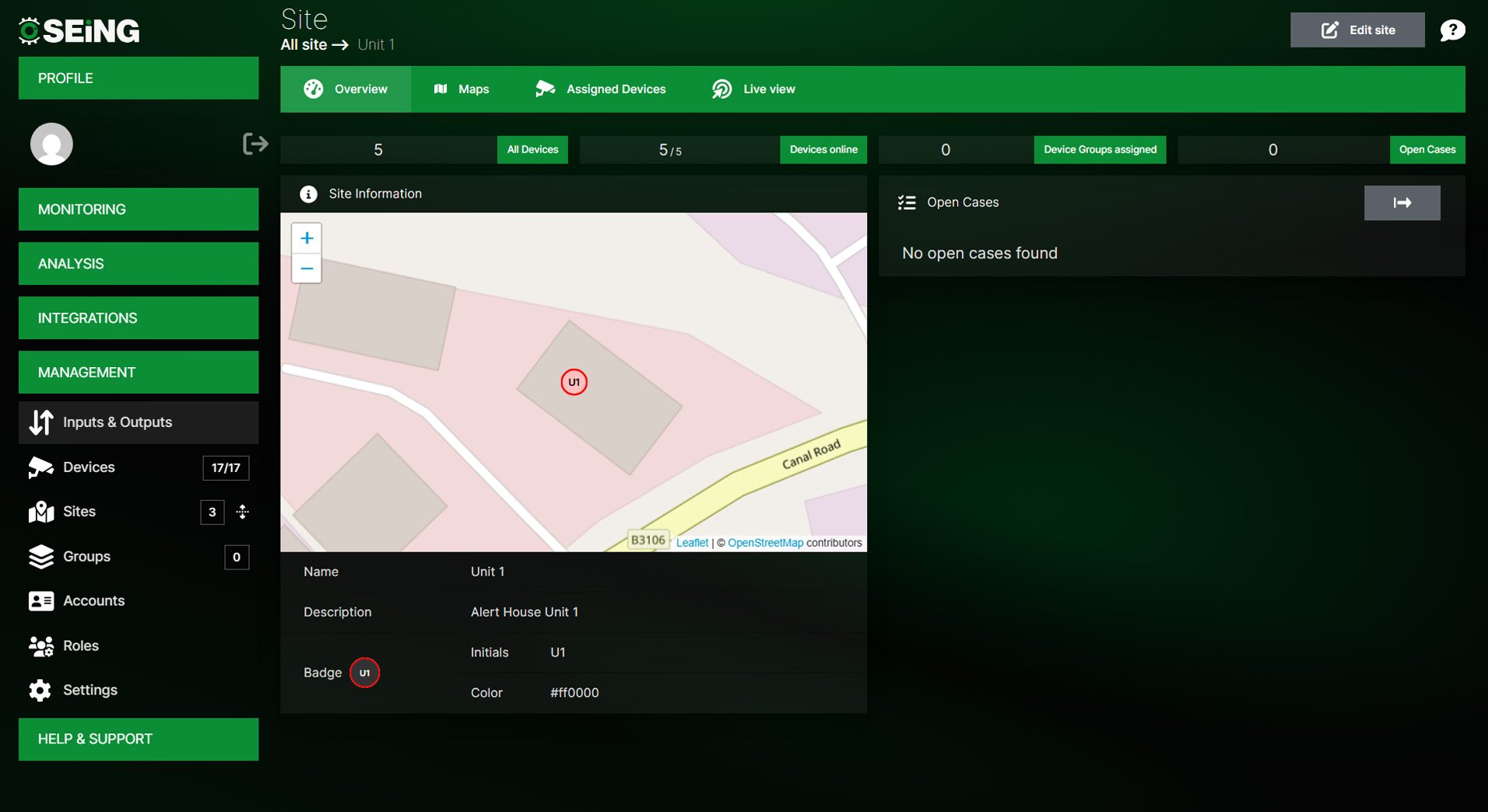
Task: Open the OpenStreetMap attribution link
Action: point(766,542)
